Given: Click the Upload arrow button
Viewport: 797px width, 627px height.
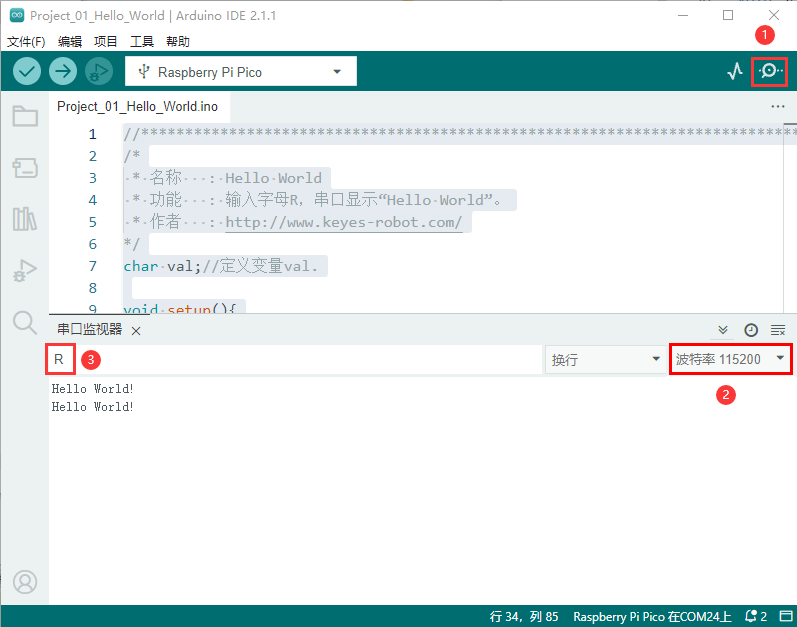Looking at the screenshot, I should (x=63, y=72).
